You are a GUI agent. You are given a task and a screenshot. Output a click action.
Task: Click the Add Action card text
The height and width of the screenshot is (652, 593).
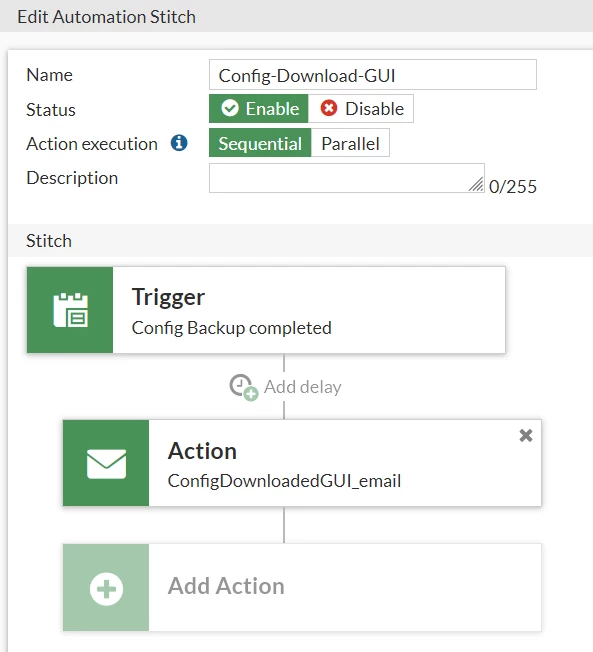pos(226,586)
